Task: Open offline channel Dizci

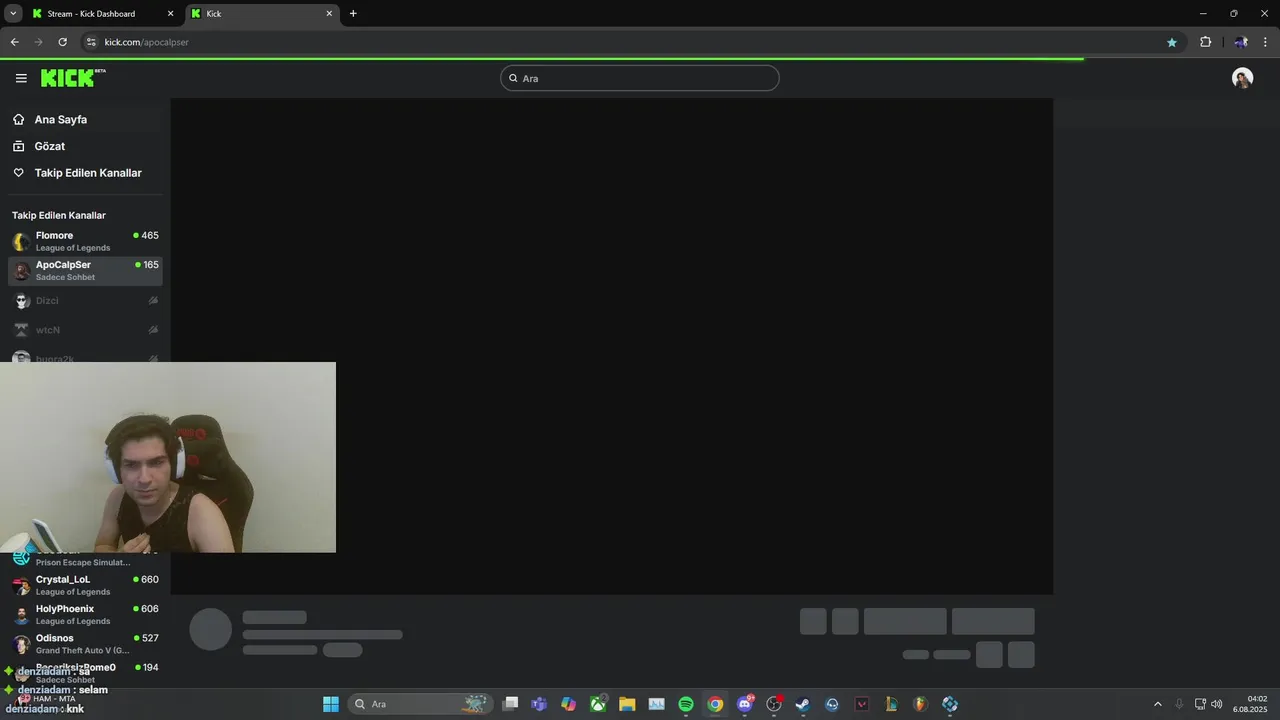Action: [85, 300]
